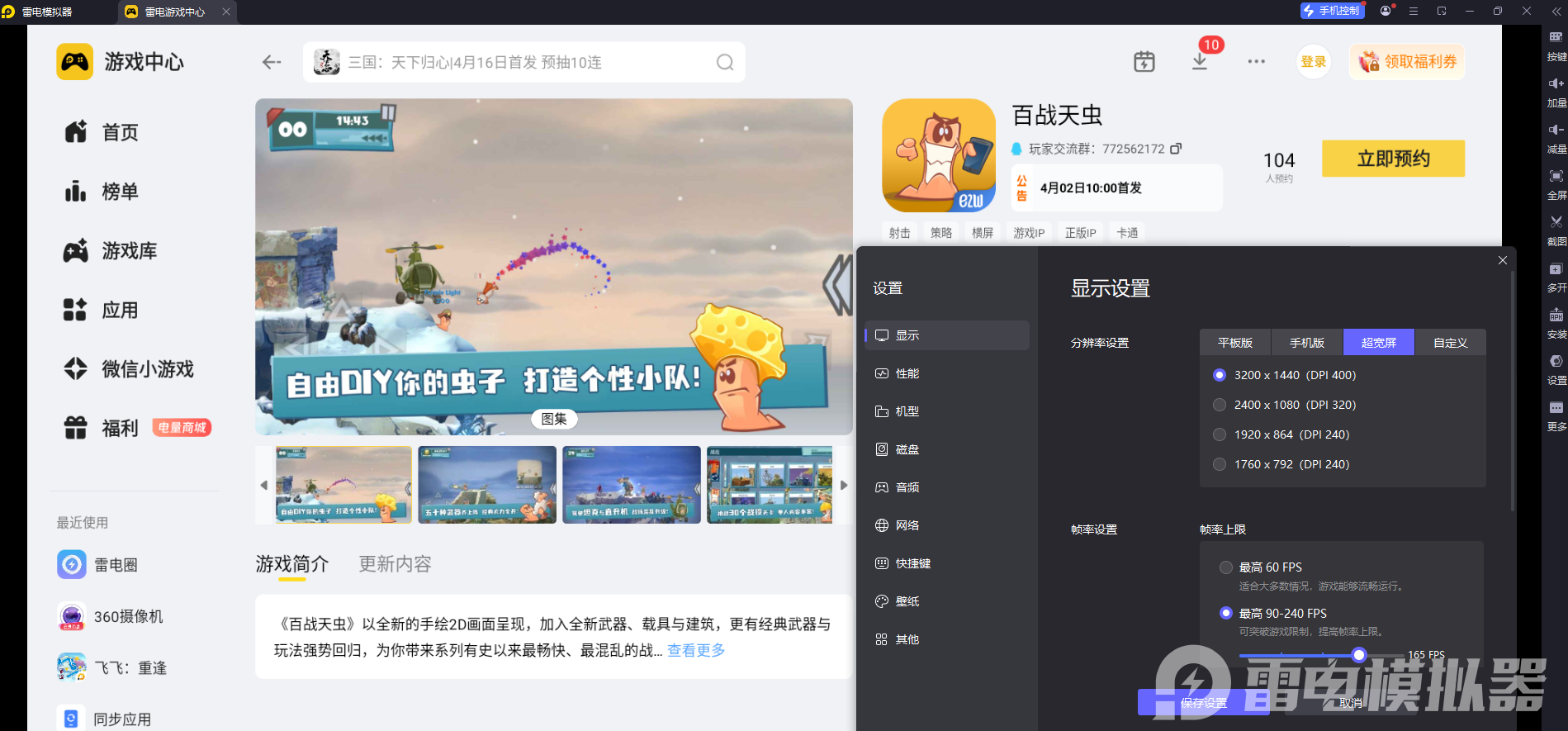
Task: Collapse the right toolbar with double chevron
Action: point(1556,12)
